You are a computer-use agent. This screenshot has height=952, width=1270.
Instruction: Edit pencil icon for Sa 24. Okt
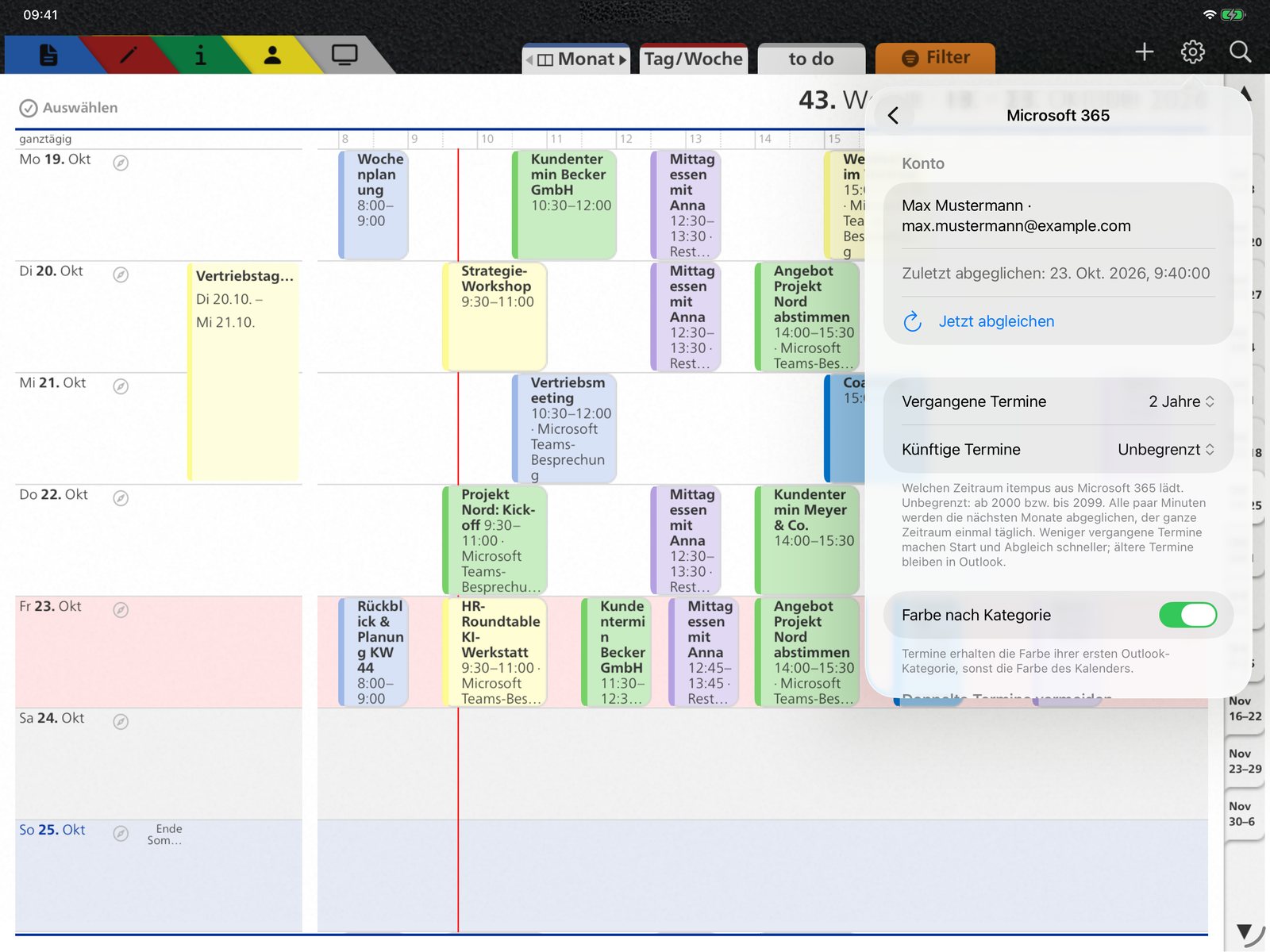(121, 722)
